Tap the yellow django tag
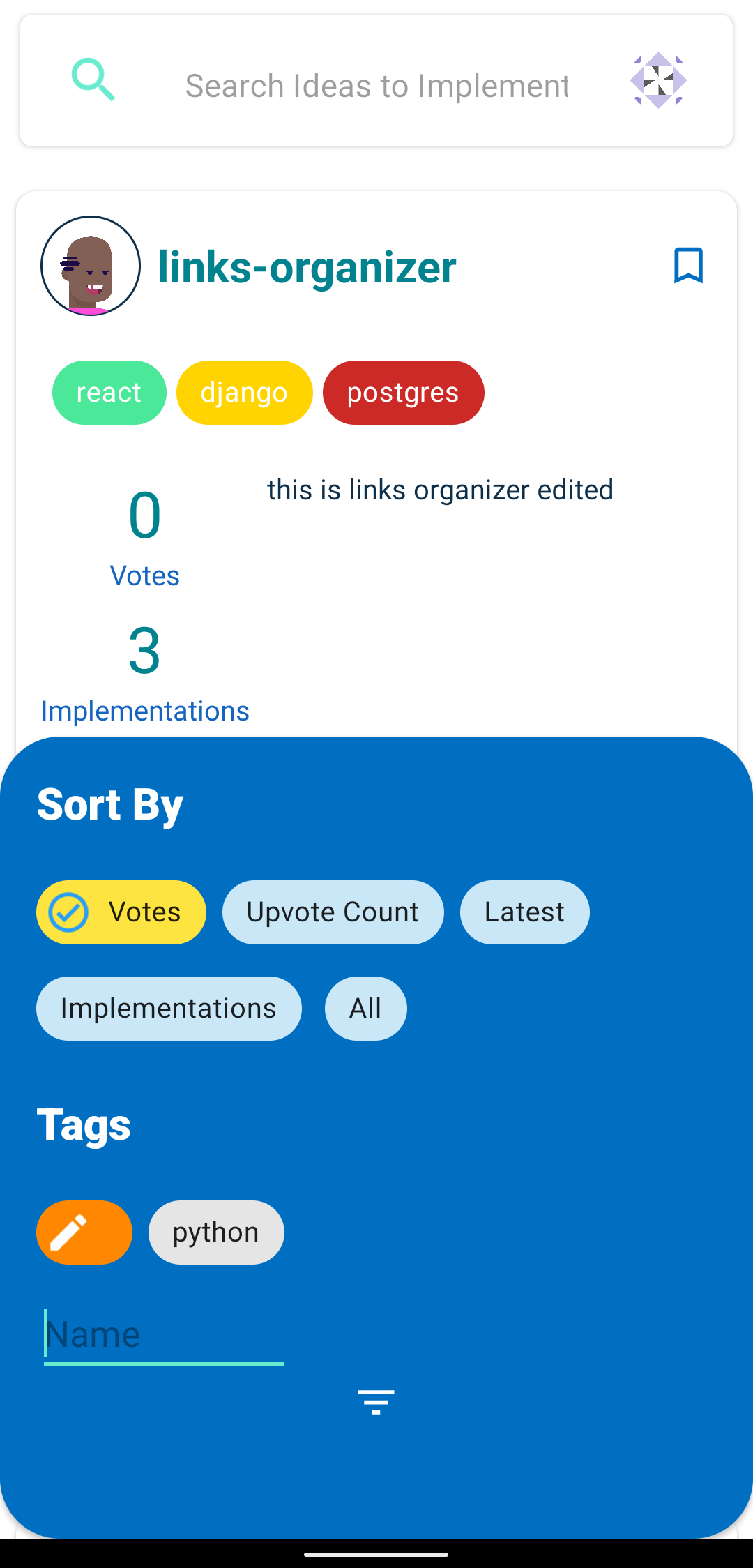 point(244,393)
